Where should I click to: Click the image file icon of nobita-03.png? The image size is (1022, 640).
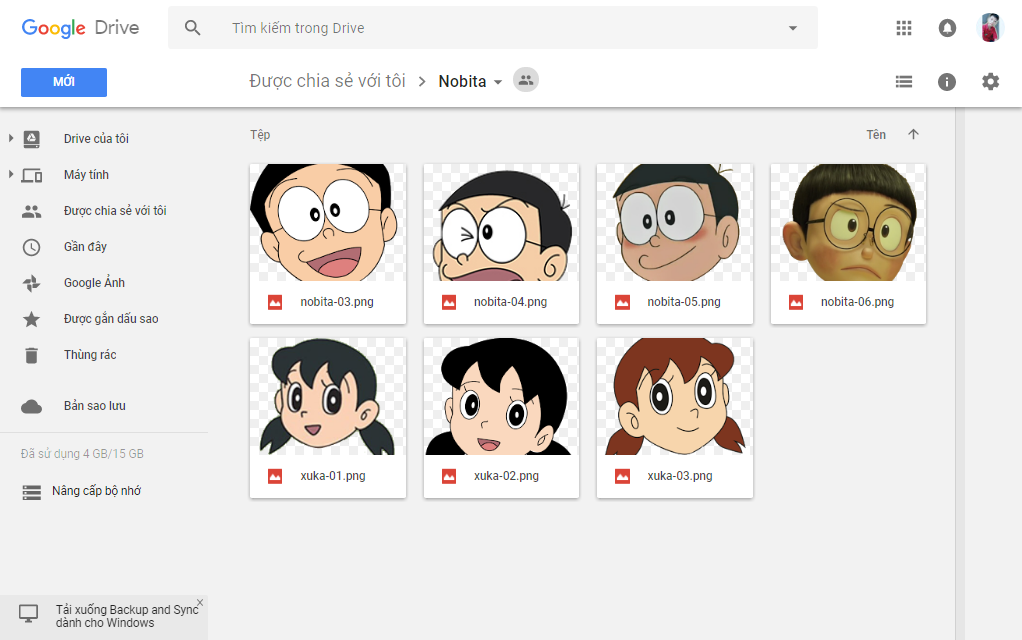click(275, 302)
